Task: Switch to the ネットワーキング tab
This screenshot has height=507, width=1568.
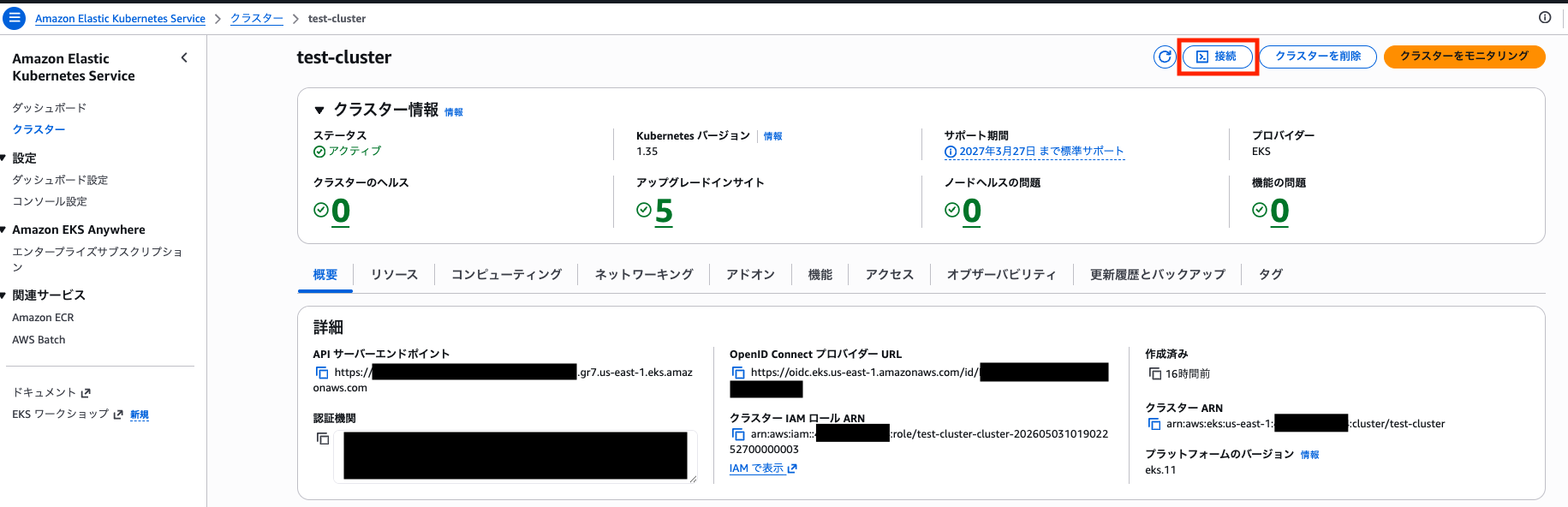Action: point(644,275)
